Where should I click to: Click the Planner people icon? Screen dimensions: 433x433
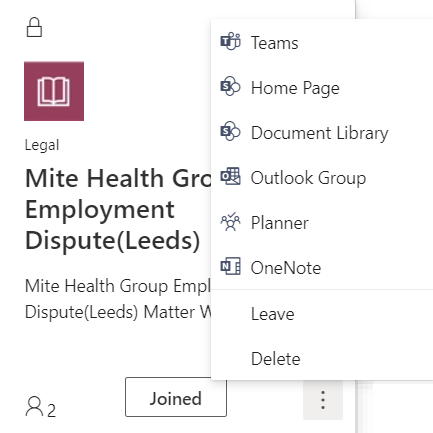[230, 222]
